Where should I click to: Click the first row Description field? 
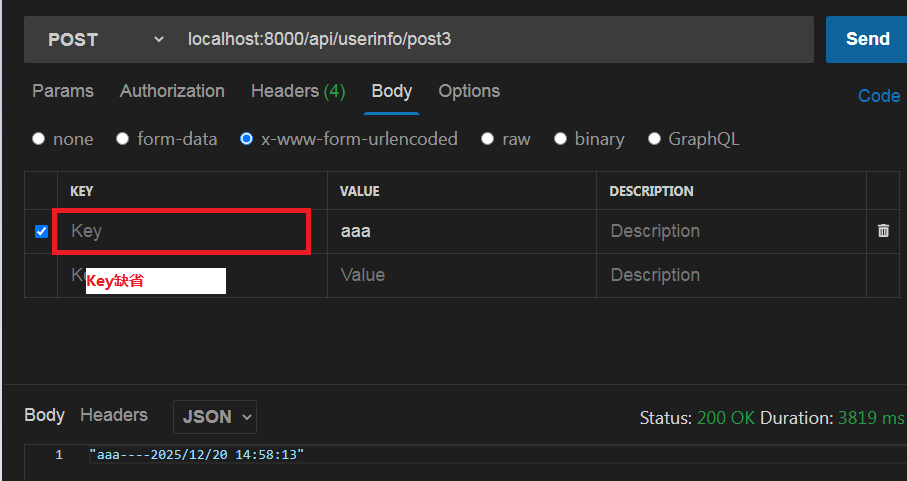731,231
